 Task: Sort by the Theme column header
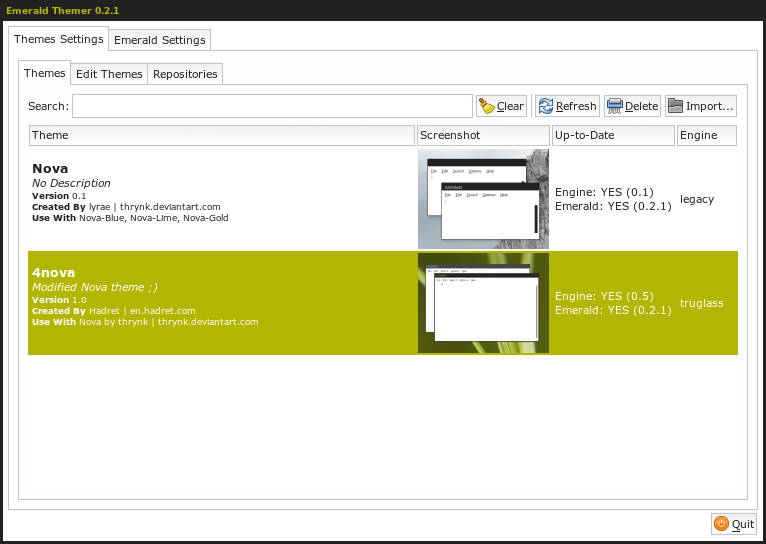pos(222,135)
